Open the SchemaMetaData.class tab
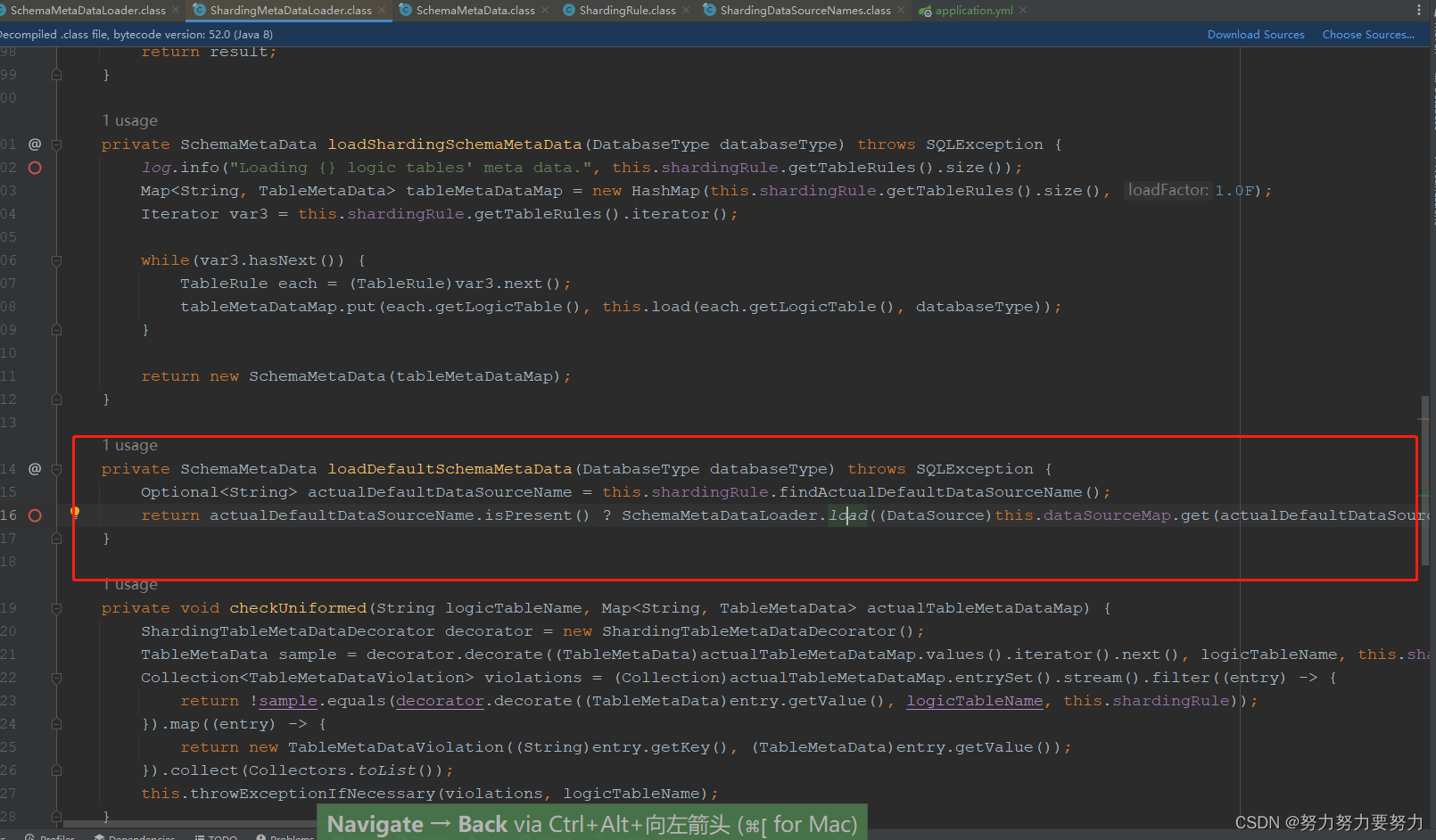The height and width of the screenshot is (840, 1436). [x=475, y=11]
